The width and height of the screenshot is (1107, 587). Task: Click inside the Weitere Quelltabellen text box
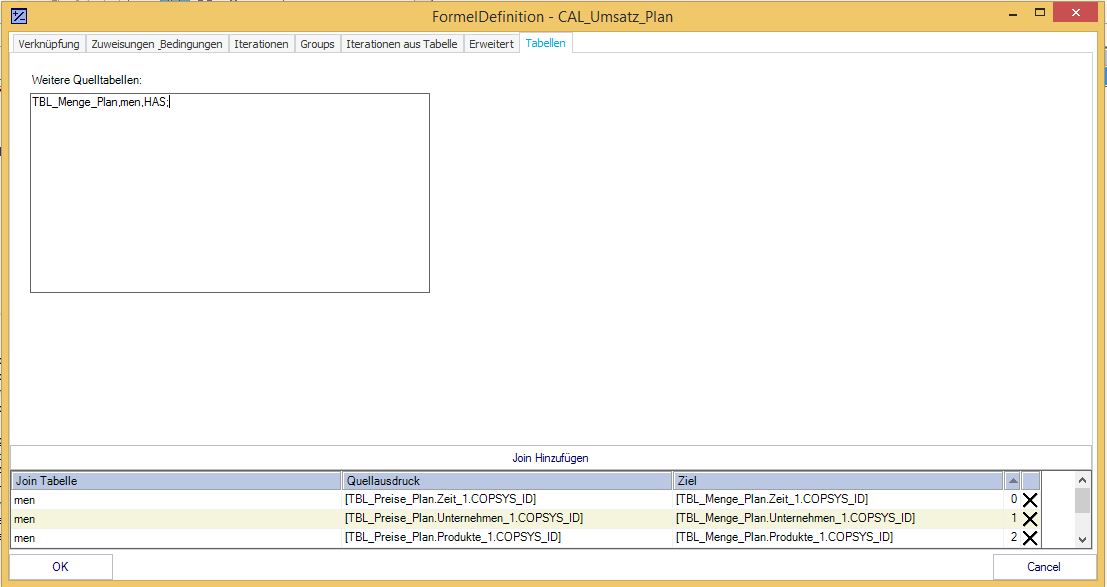tap(230, 193)
